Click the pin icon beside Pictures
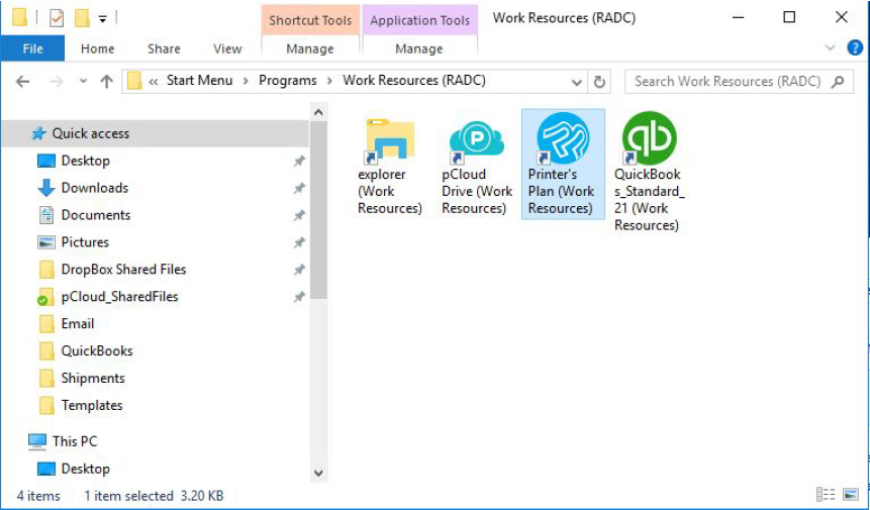This screenshot has height=510, width=870. [x=299, y=243]
